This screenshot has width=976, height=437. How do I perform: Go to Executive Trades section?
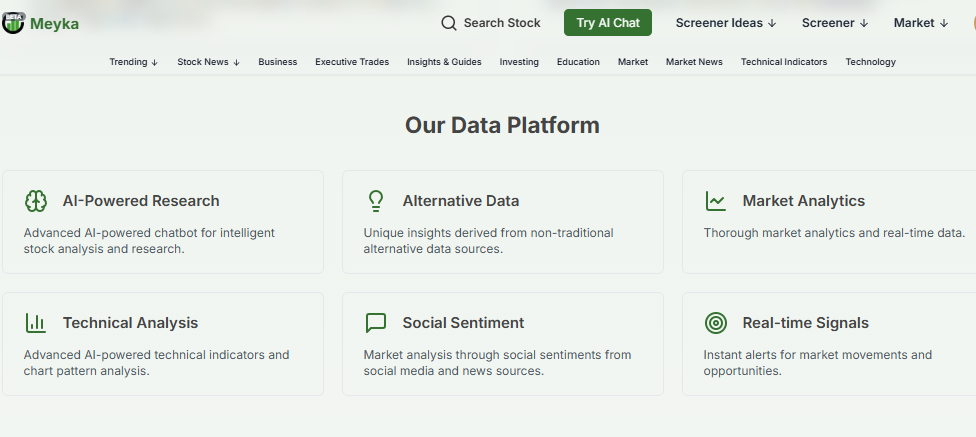[x=352, y=62]
